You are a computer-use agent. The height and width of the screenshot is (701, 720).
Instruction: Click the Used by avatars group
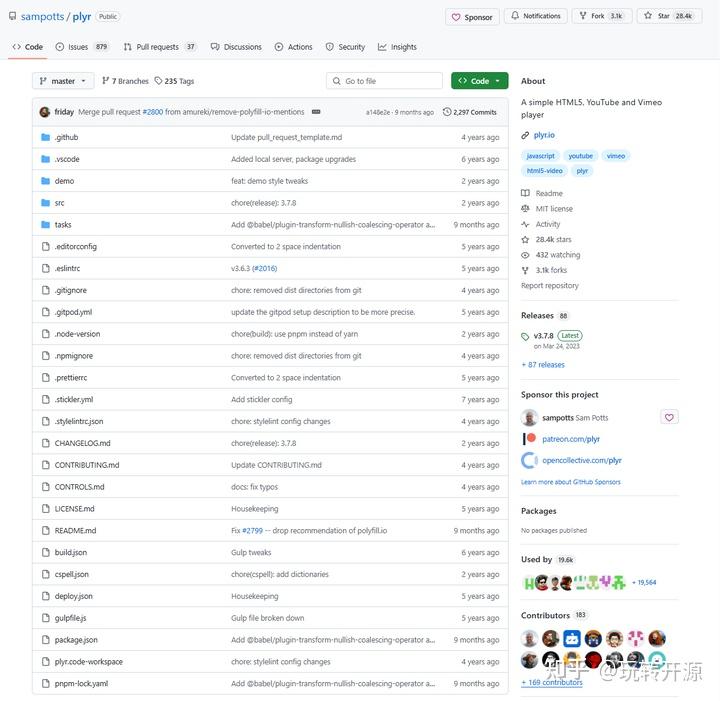[574, 582]
